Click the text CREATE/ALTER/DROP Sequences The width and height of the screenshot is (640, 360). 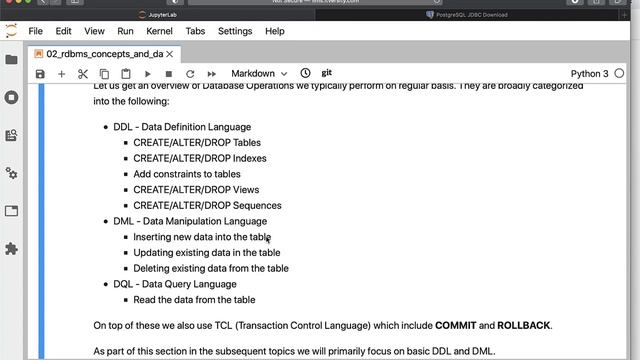(207, 205)
